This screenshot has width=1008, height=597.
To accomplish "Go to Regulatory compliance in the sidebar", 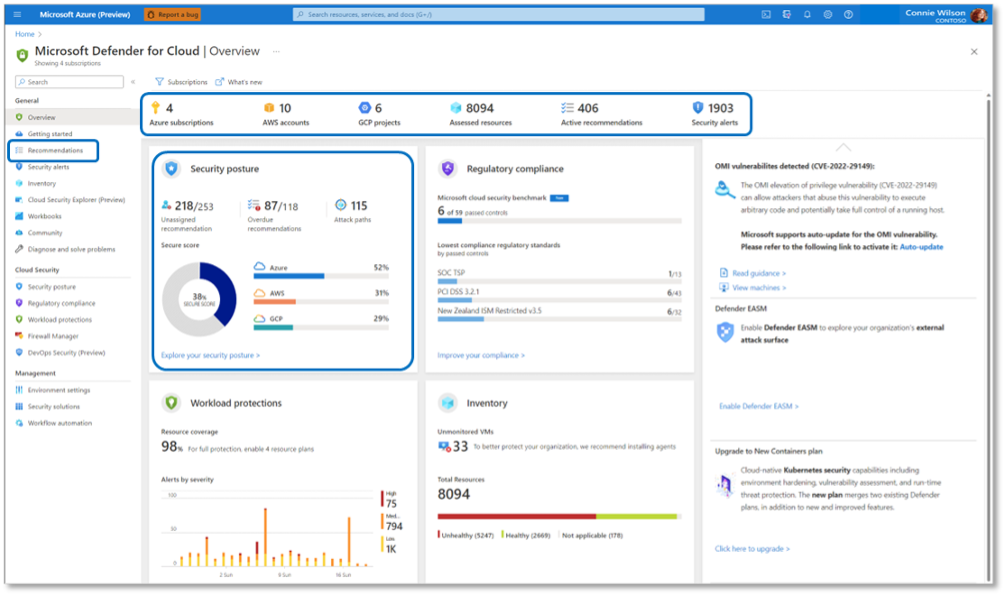I will point(61,303).
